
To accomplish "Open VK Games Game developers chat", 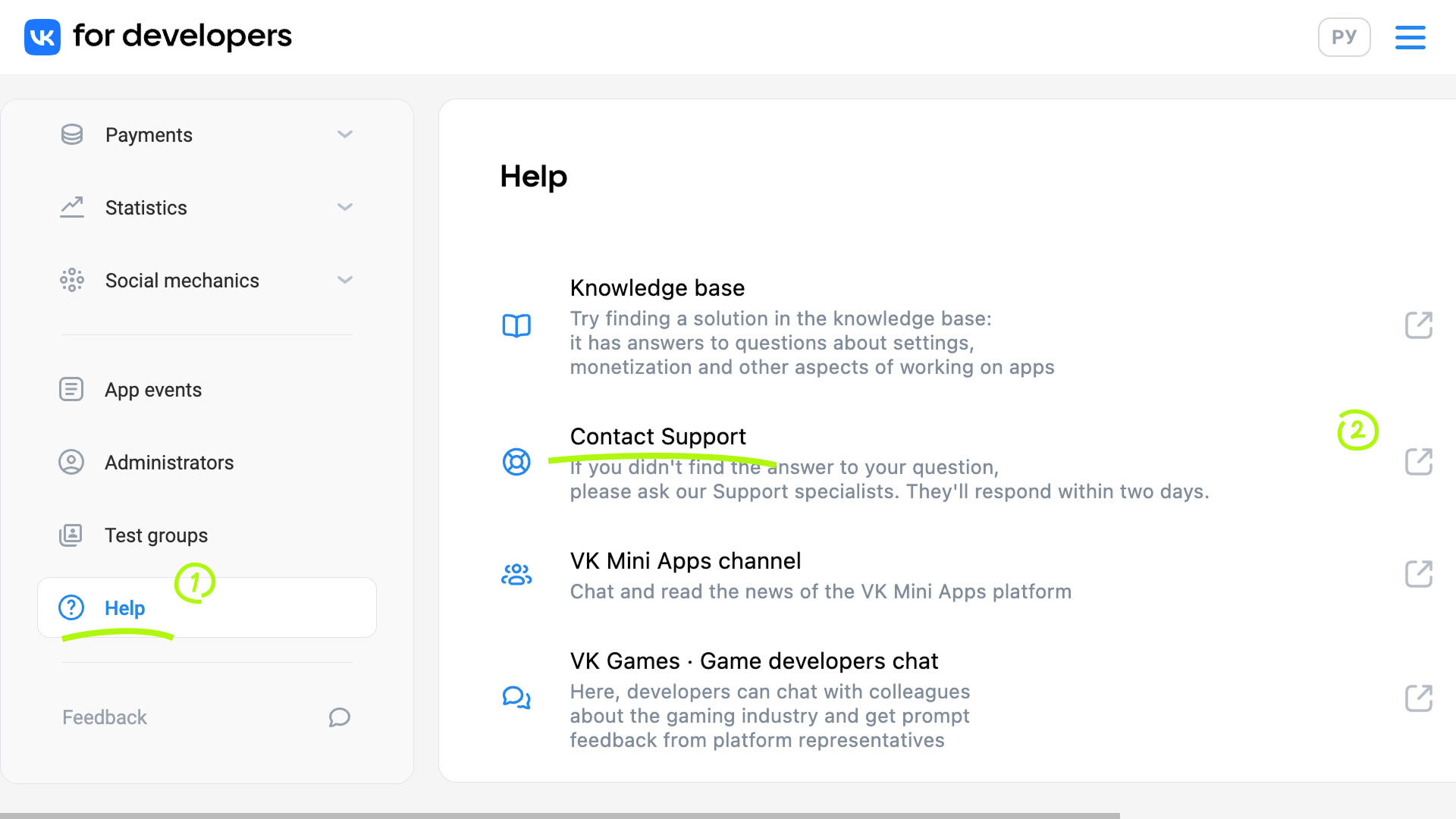I will click(755, 661).
